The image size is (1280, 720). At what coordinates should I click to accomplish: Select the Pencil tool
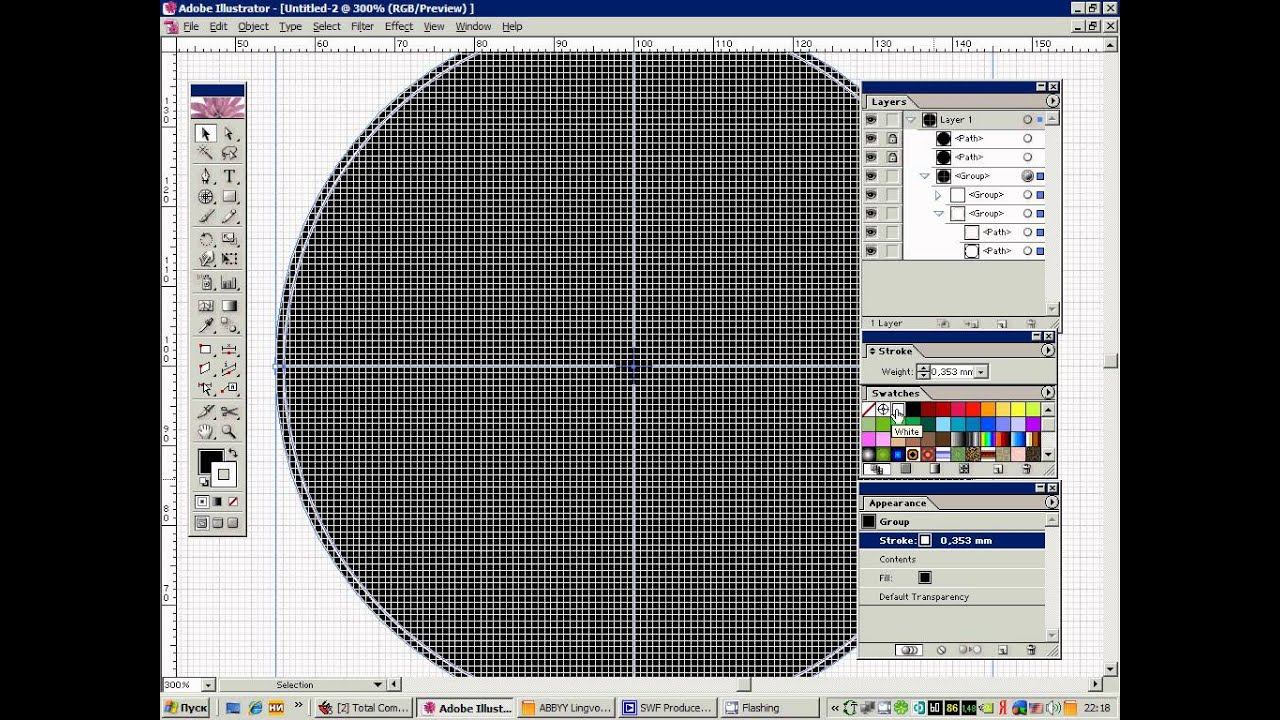point(229,216)
